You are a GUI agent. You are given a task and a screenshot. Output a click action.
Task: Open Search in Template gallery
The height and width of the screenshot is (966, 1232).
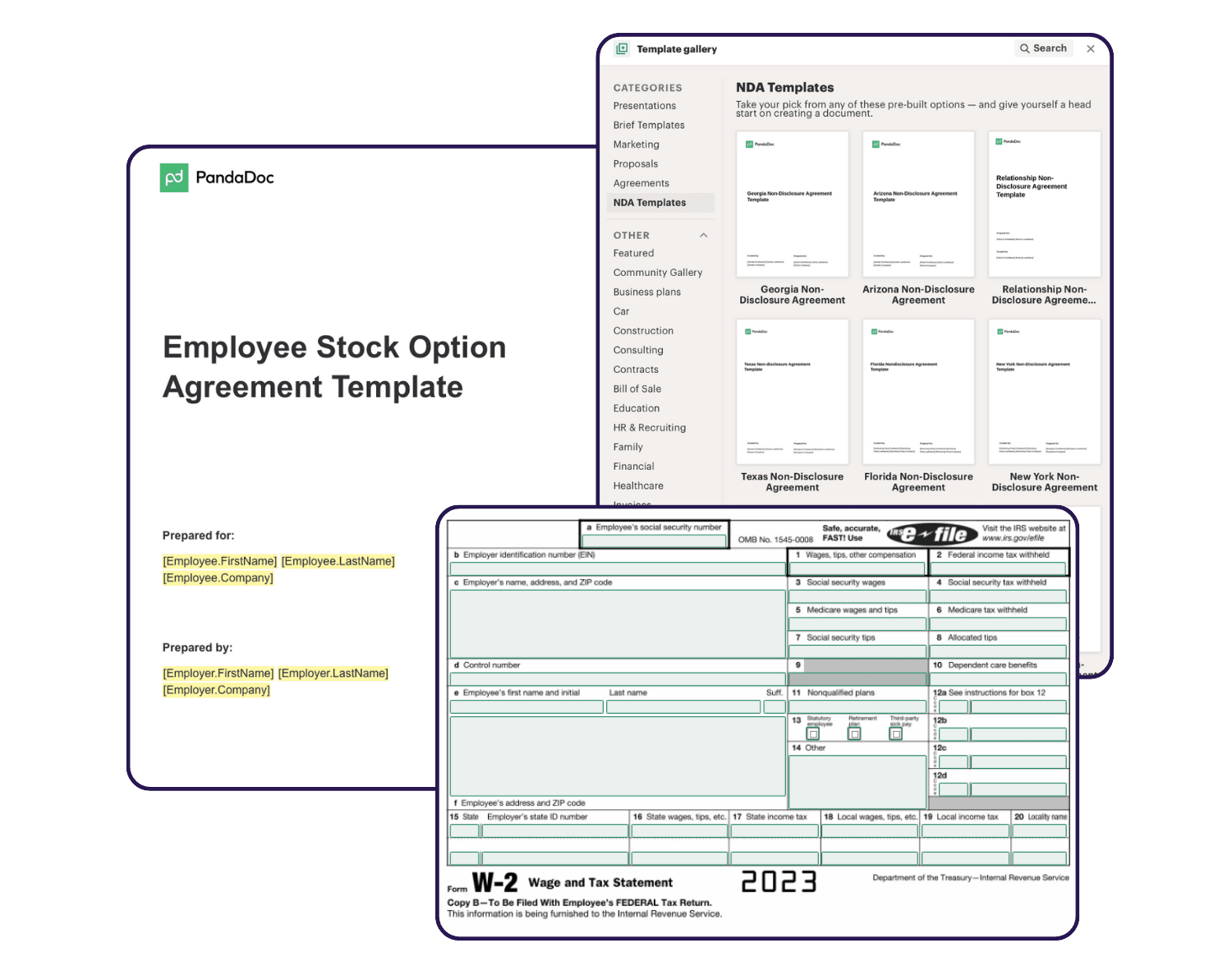(x=1043, y=48)
